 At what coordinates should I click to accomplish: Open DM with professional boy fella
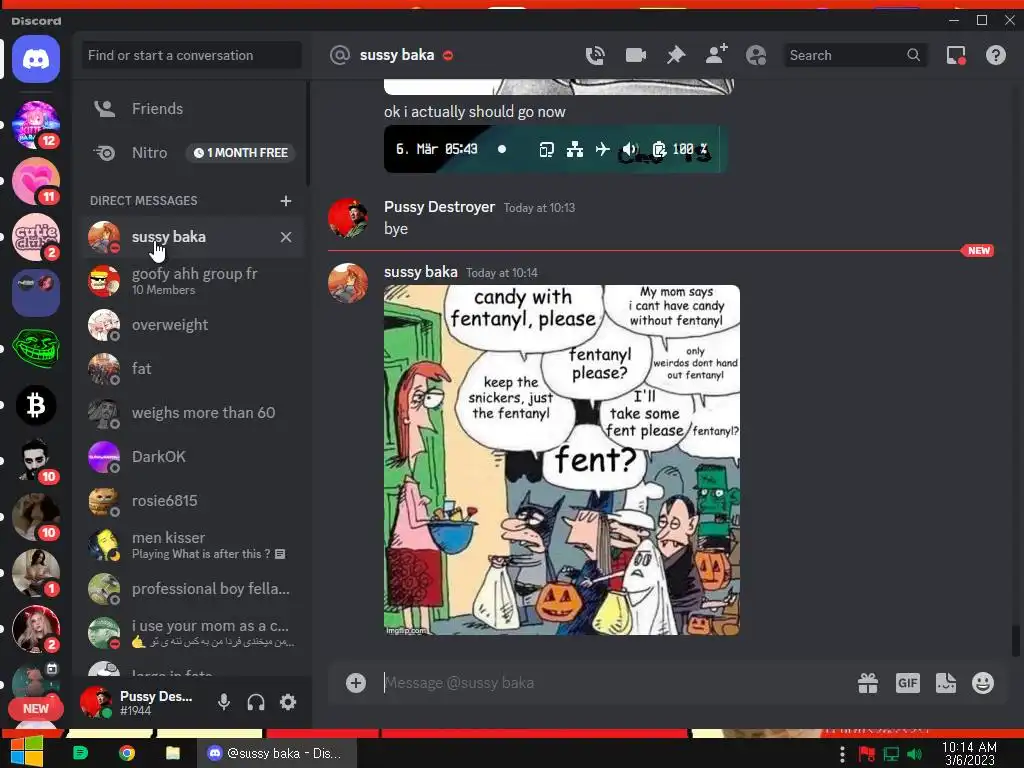point(194,588)
